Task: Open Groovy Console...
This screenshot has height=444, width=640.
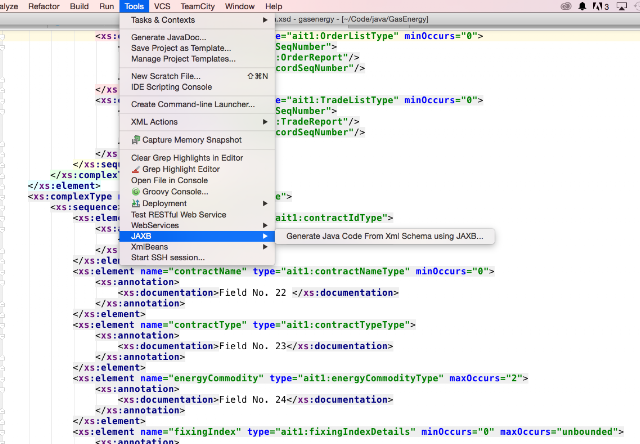Action: tap(198, 192)
